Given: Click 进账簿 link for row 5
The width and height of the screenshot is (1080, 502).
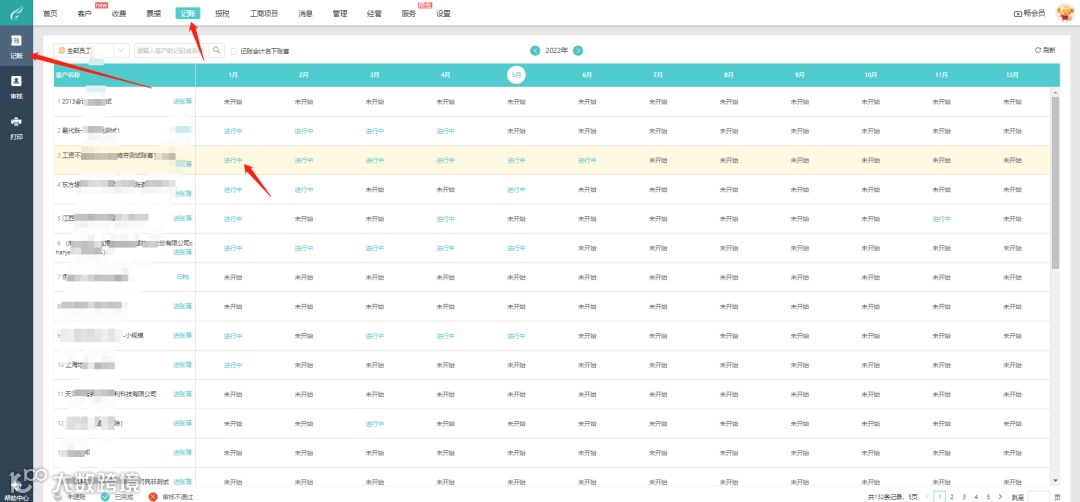Looking at the screenshot, I should [183, 218].
